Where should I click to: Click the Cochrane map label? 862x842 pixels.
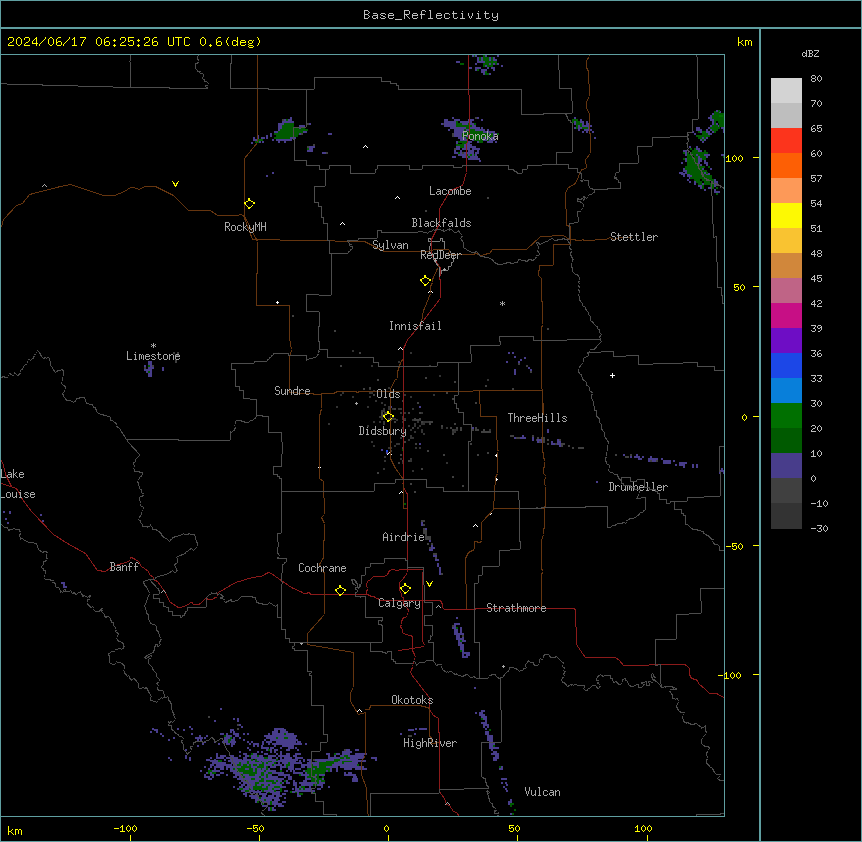point(322,568)
